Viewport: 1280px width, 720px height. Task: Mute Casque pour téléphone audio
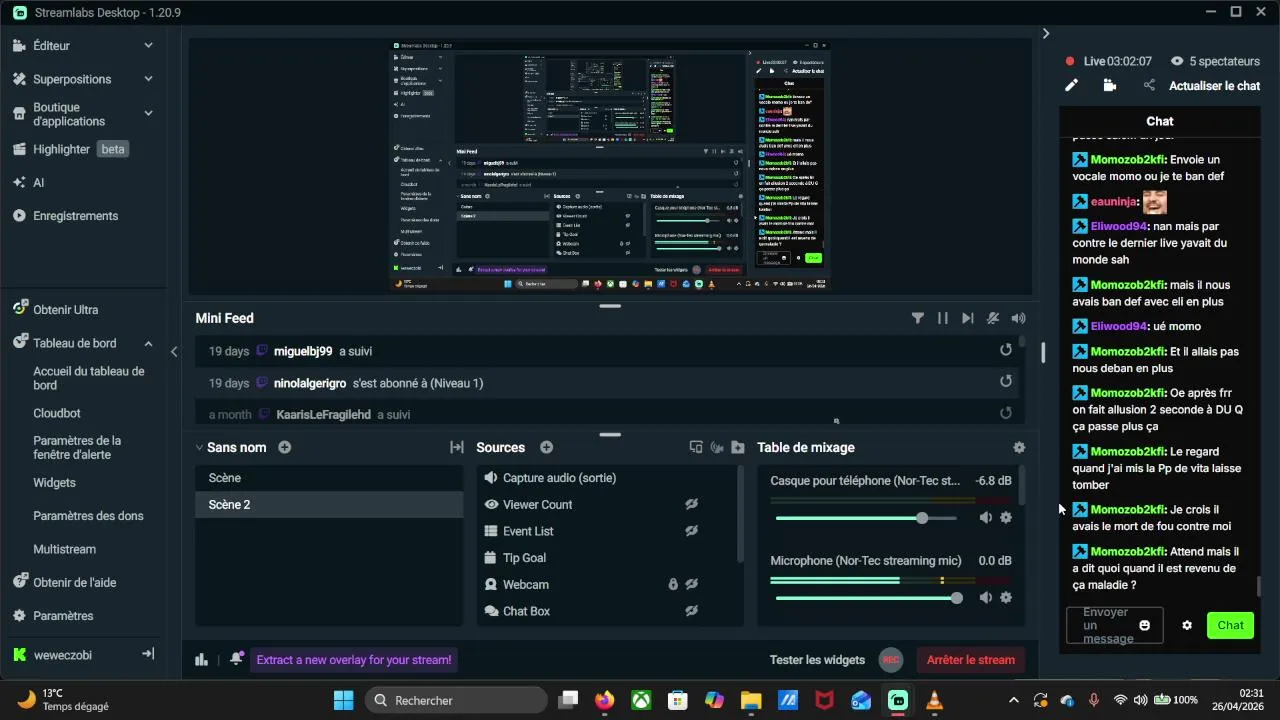pos(985,518)
